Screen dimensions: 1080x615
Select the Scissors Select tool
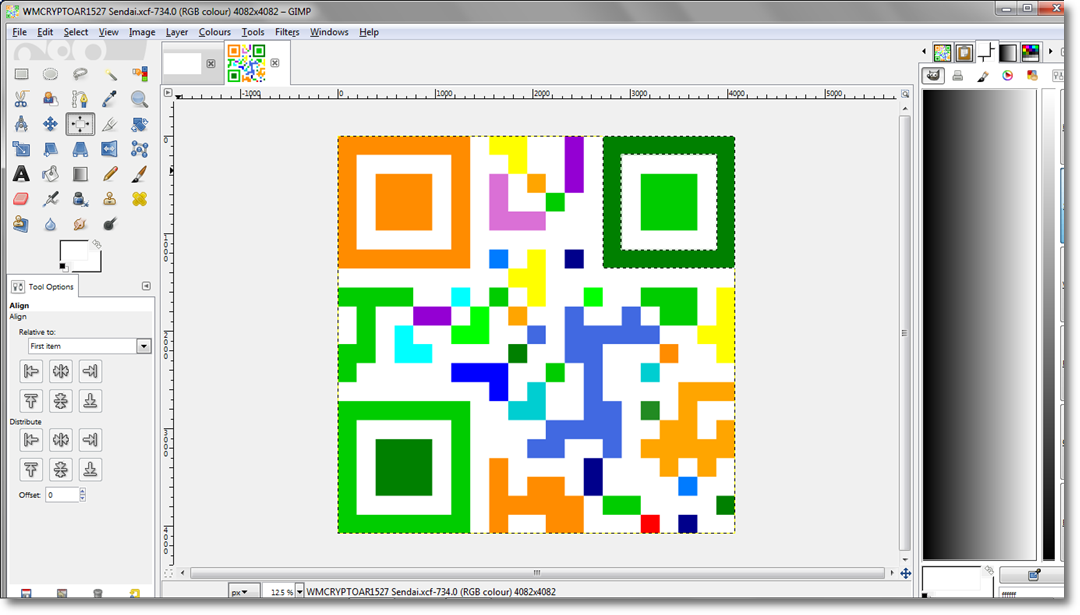pos(21,99)
